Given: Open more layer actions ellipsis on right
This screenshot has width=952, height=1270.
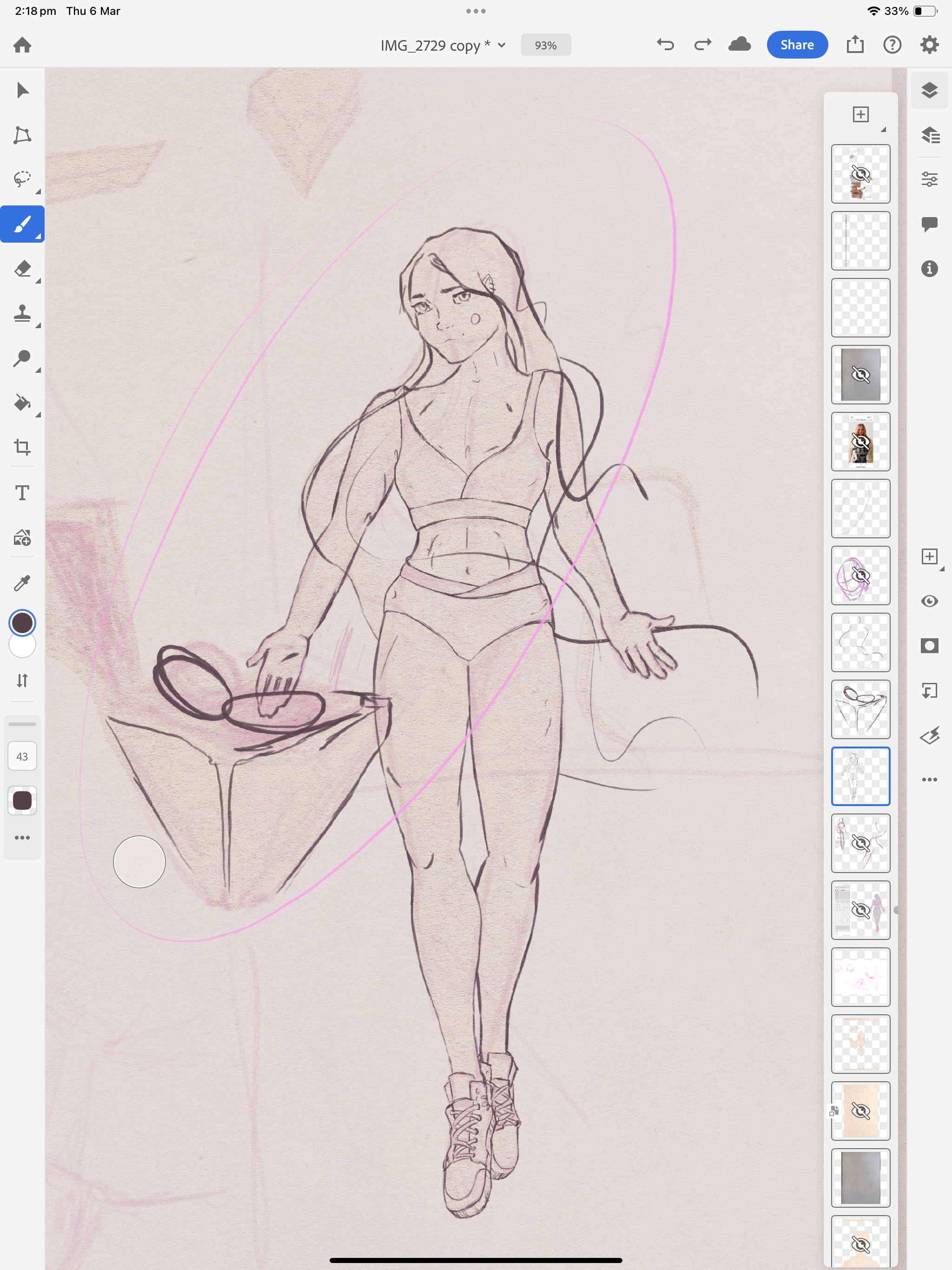Looking at the screenshot, I should click(x=929, y=780).
